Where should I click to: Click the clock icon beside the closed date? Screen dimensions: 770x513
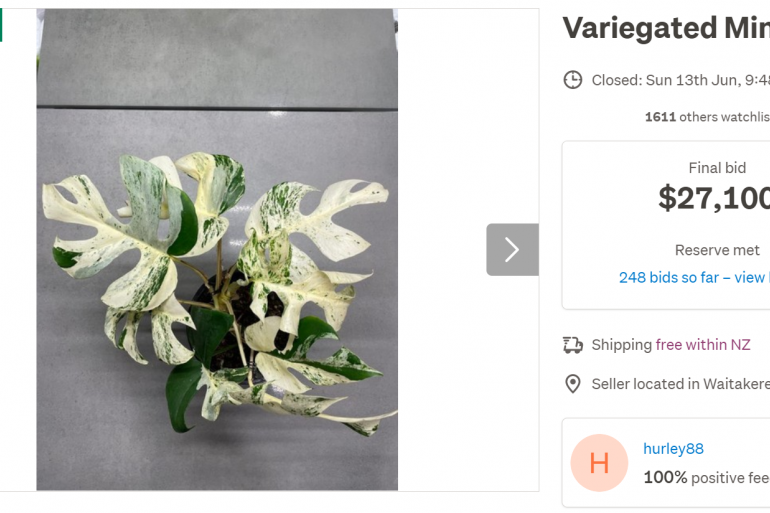coord(573,80)
